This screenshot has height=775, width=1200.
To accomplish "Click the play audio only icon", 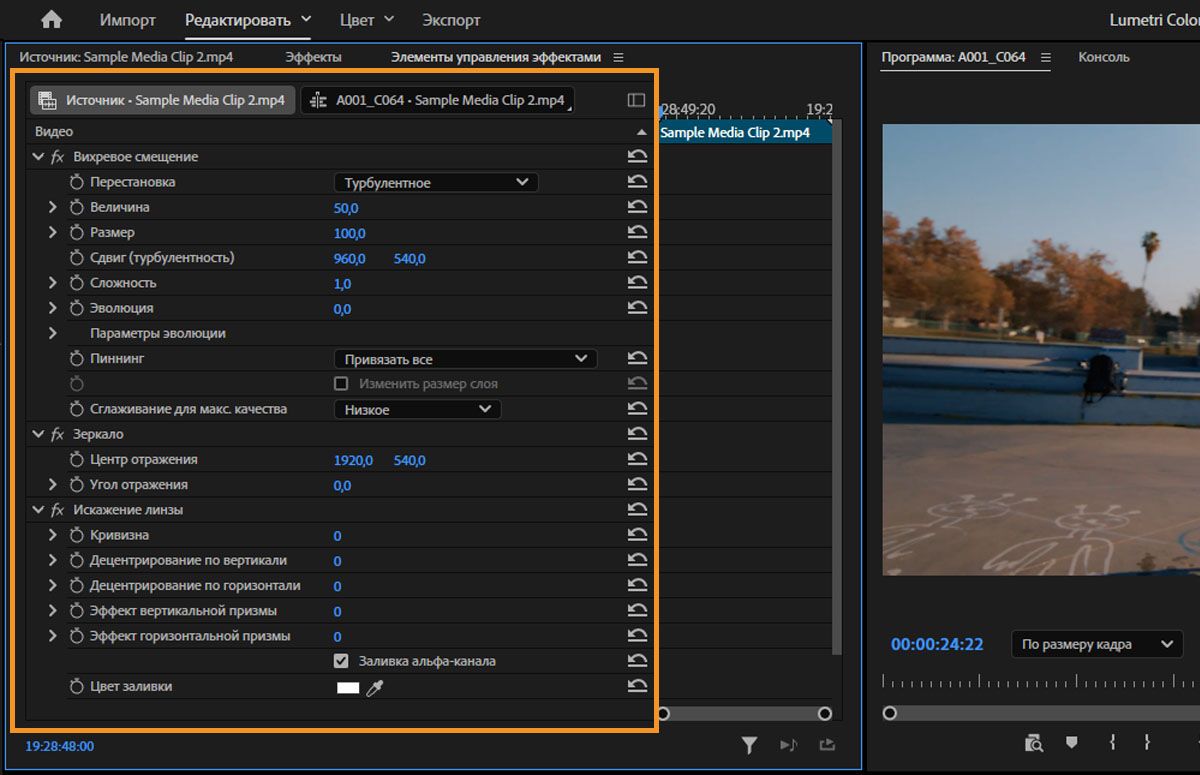I will click(x=789, y=744).
